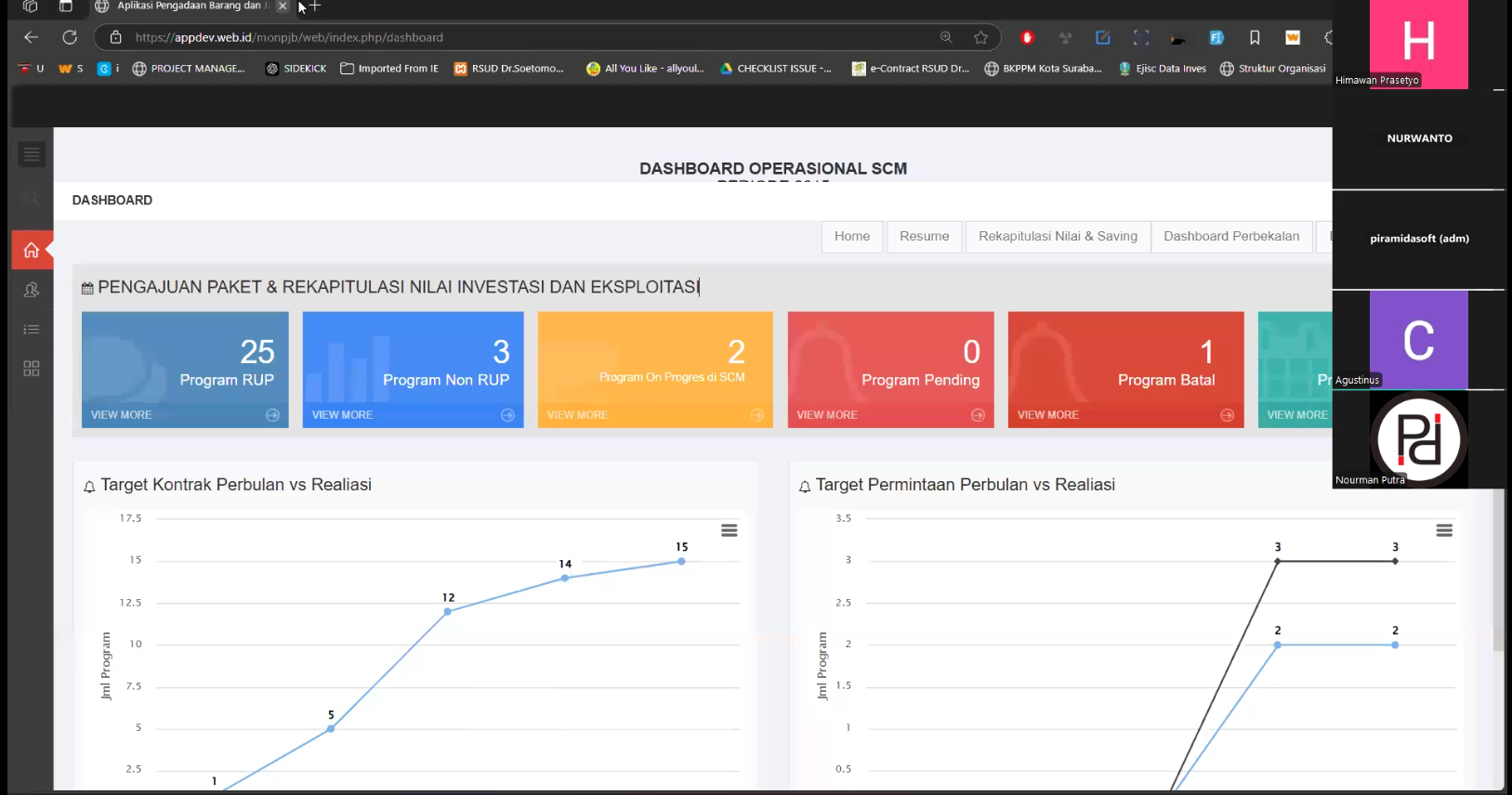
Task: Click the address bar URL field
Action: (520, 37)
